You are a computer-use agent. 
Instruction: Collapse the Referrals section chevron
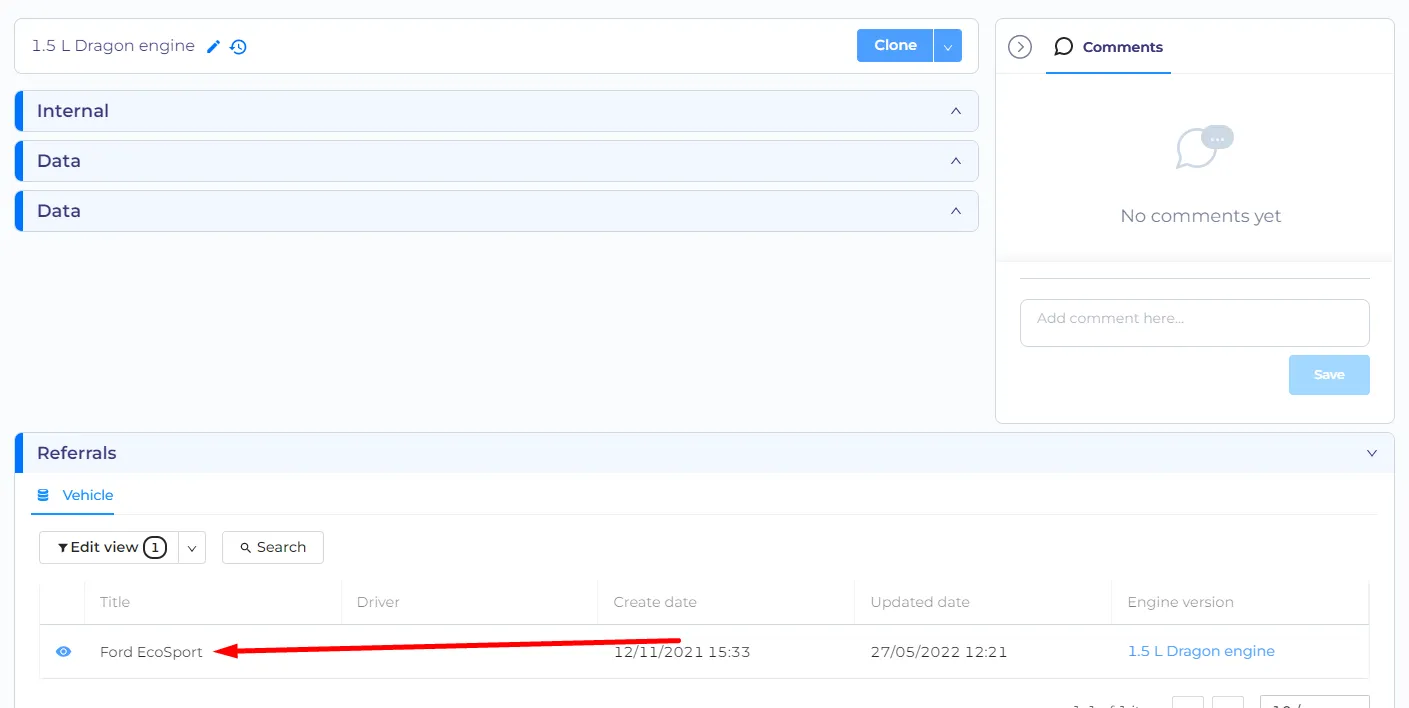click(x=1372, y=453)
